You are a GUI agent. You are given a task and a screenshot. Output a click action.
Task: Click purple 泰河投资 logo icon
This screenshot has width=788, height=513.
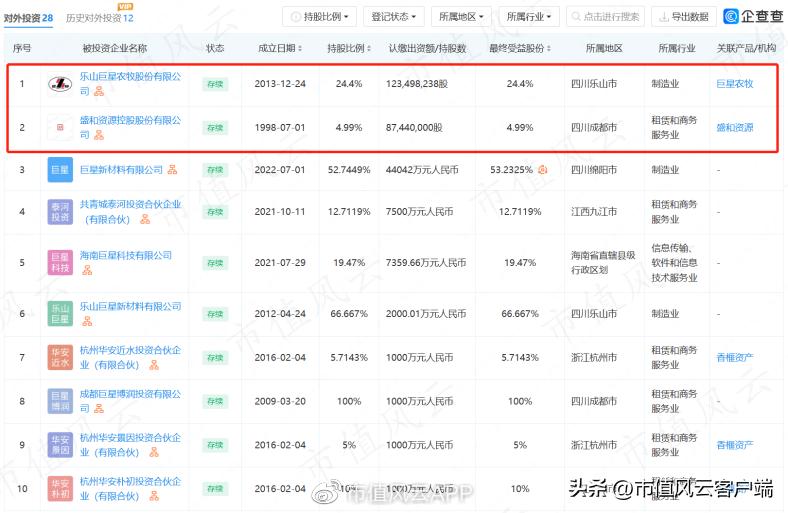click(x=60, y=212)
